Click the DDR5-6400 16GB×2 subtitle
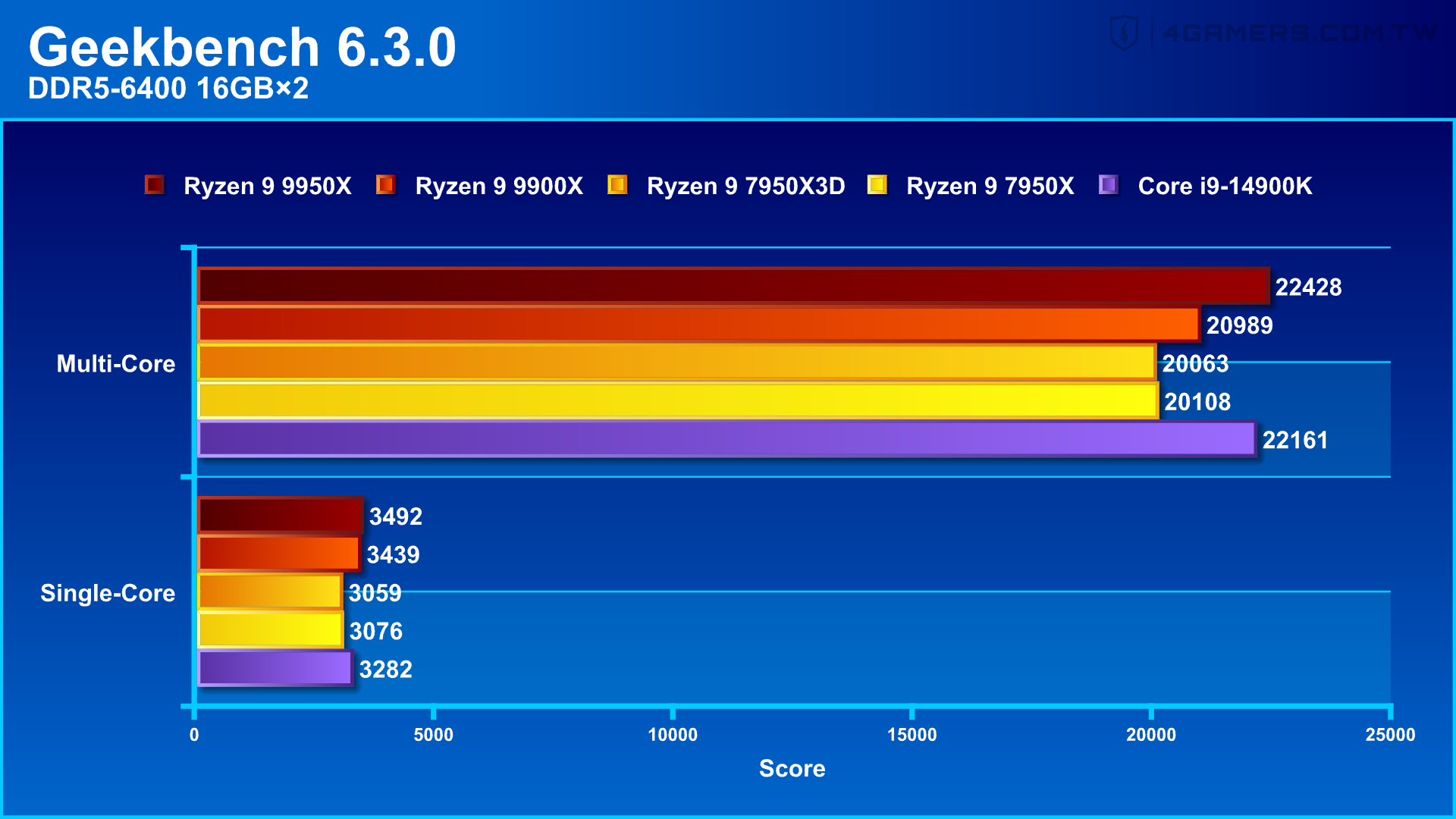Viewport: 1456px width, 819px height. click(168, 89)
